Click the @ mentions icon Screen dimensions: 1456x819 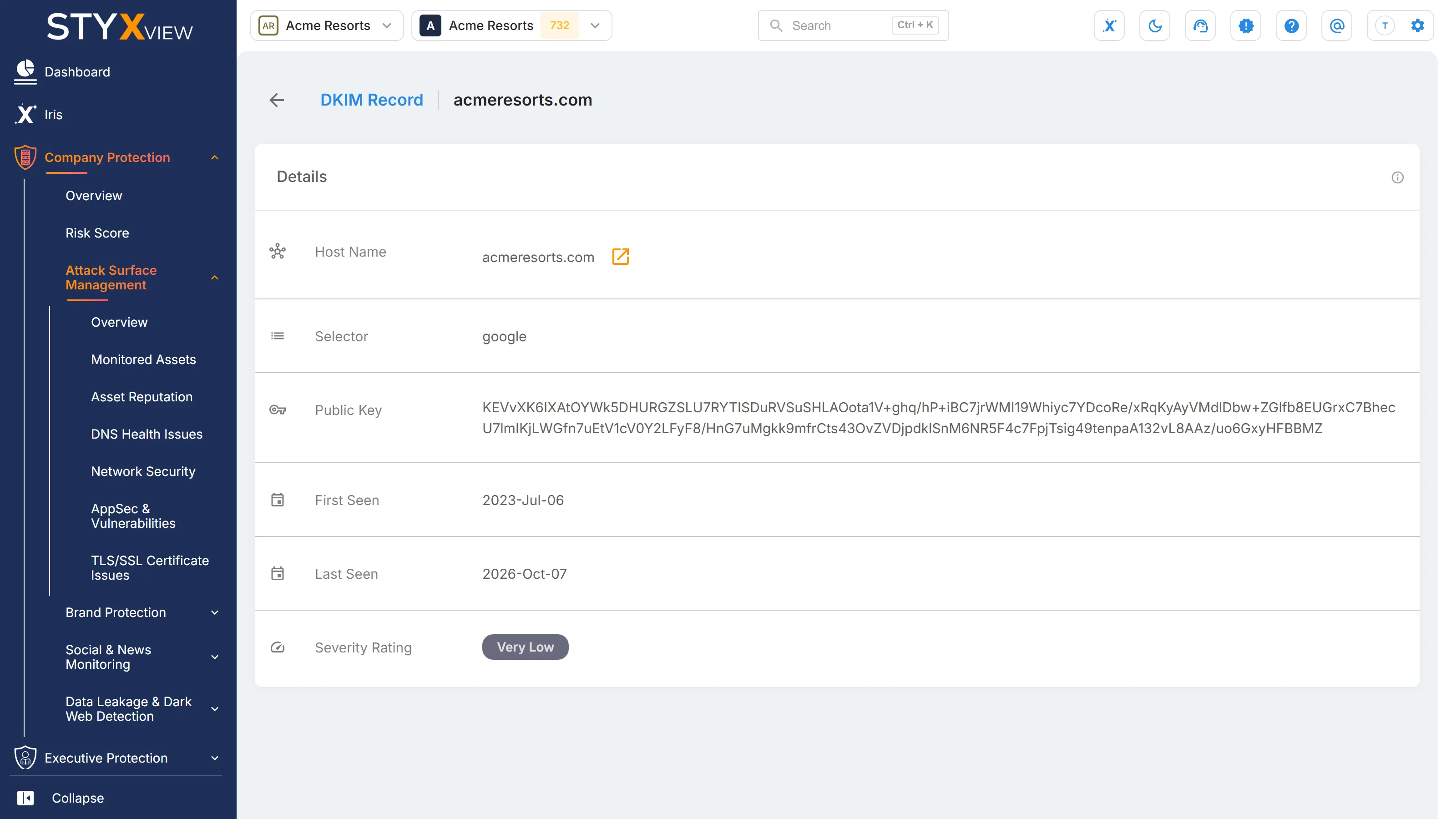(1337, 25)
